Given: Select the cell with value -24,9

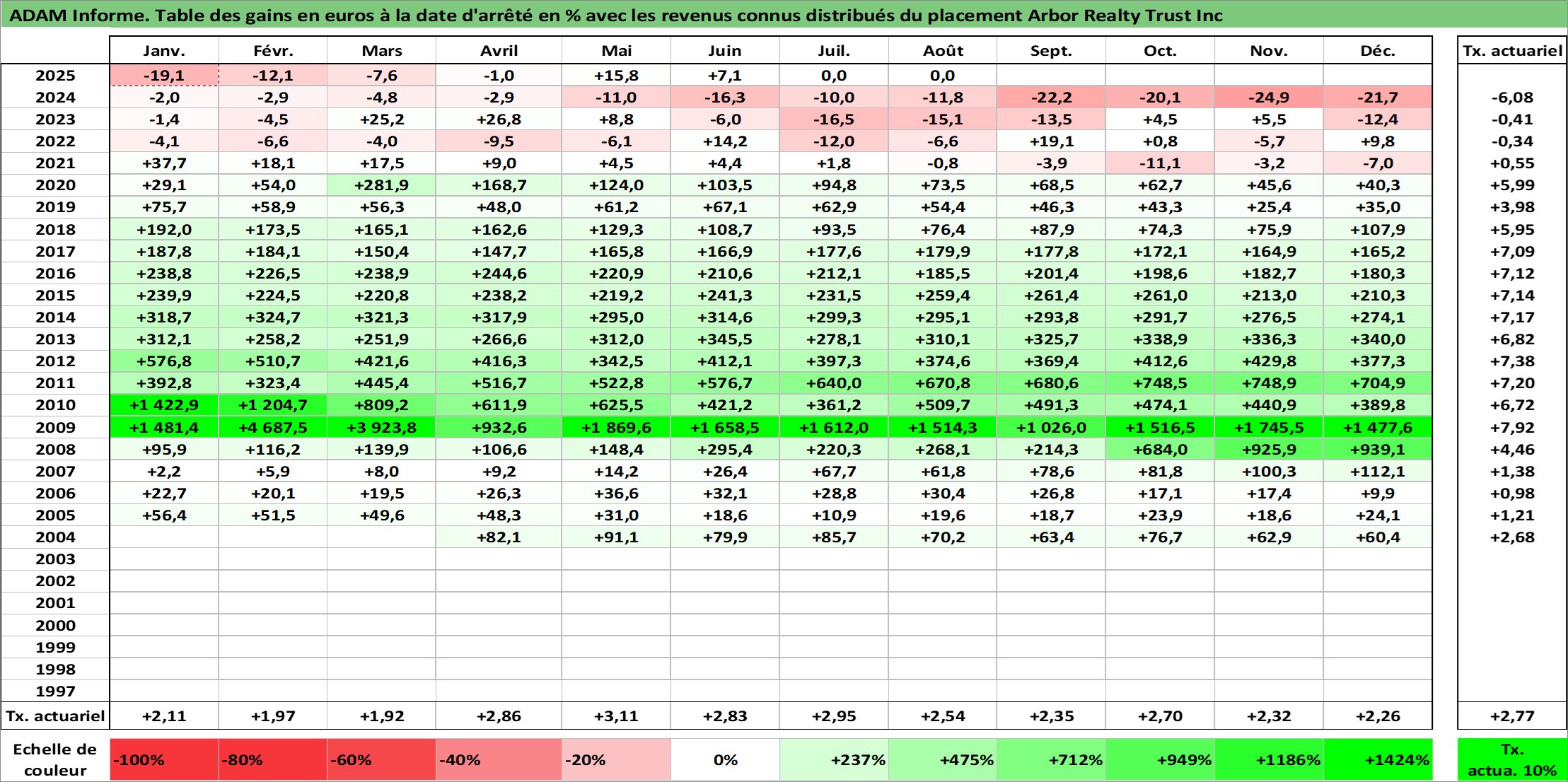Looking at the screenshot, I should (1269, 98).
